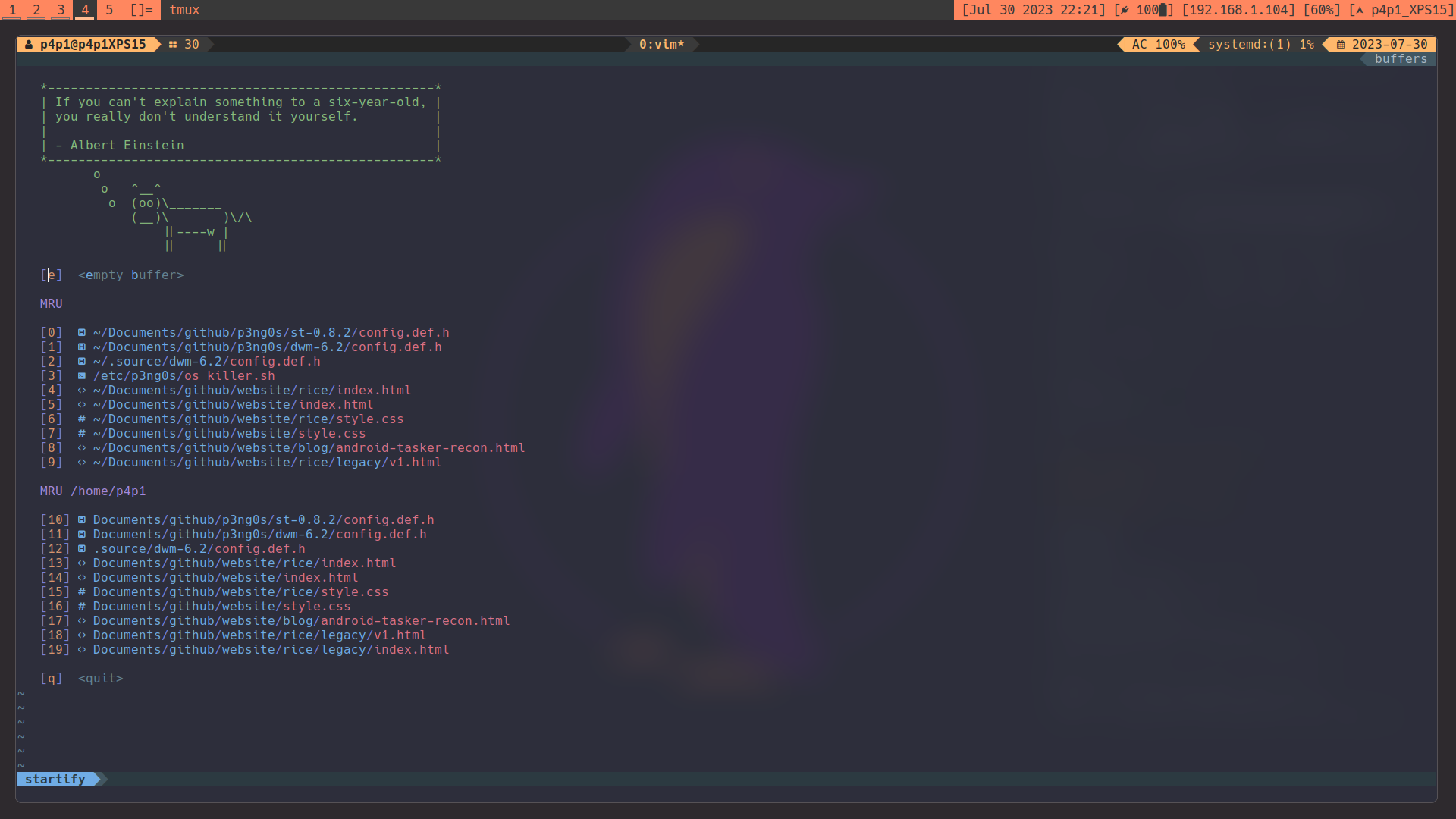Open ~/Documents/github/website/index.html entry [5]
The image size is (1456, 819).
233,405
